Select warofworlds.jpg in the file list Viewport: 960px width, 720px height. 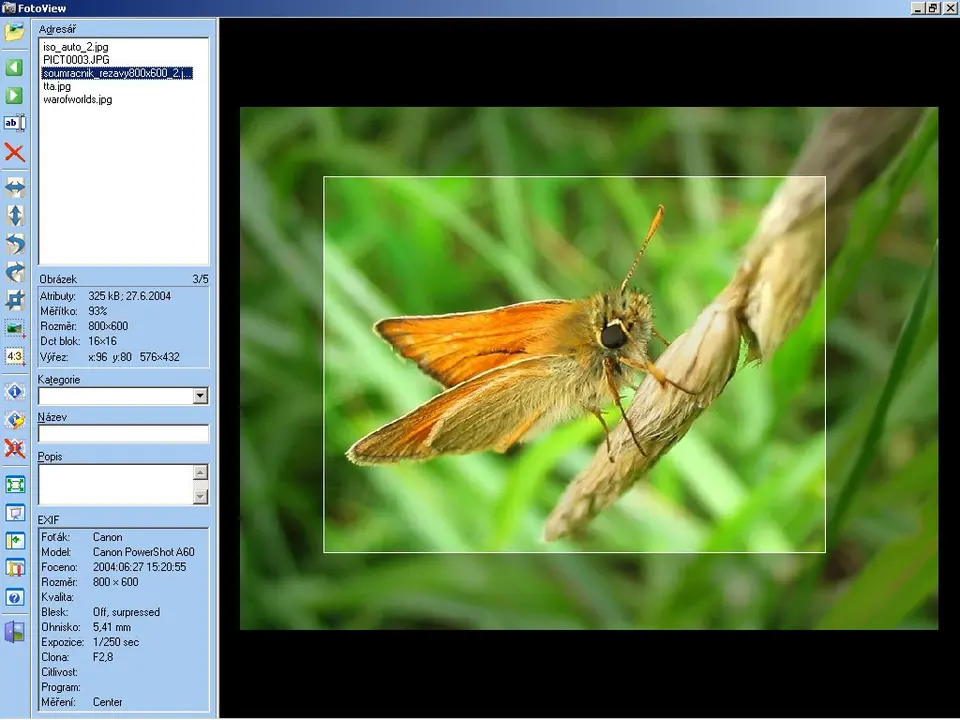coord(77,99)
